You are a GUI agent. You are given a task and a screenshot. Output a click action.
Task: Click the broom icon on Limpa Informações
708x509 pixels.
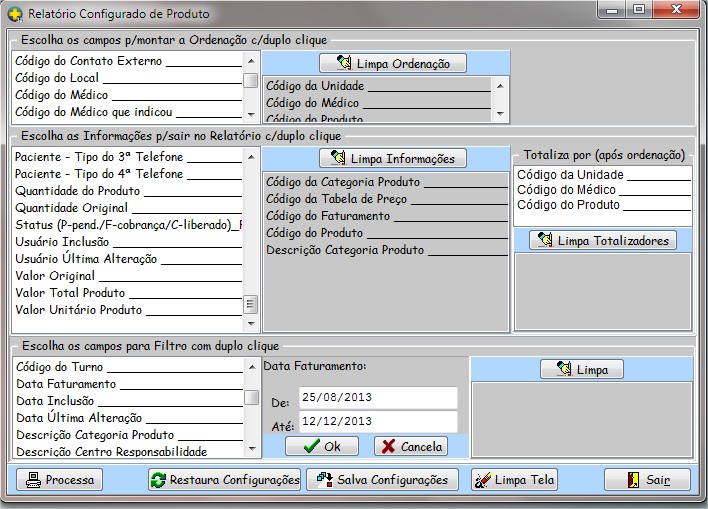coord(338,159)
